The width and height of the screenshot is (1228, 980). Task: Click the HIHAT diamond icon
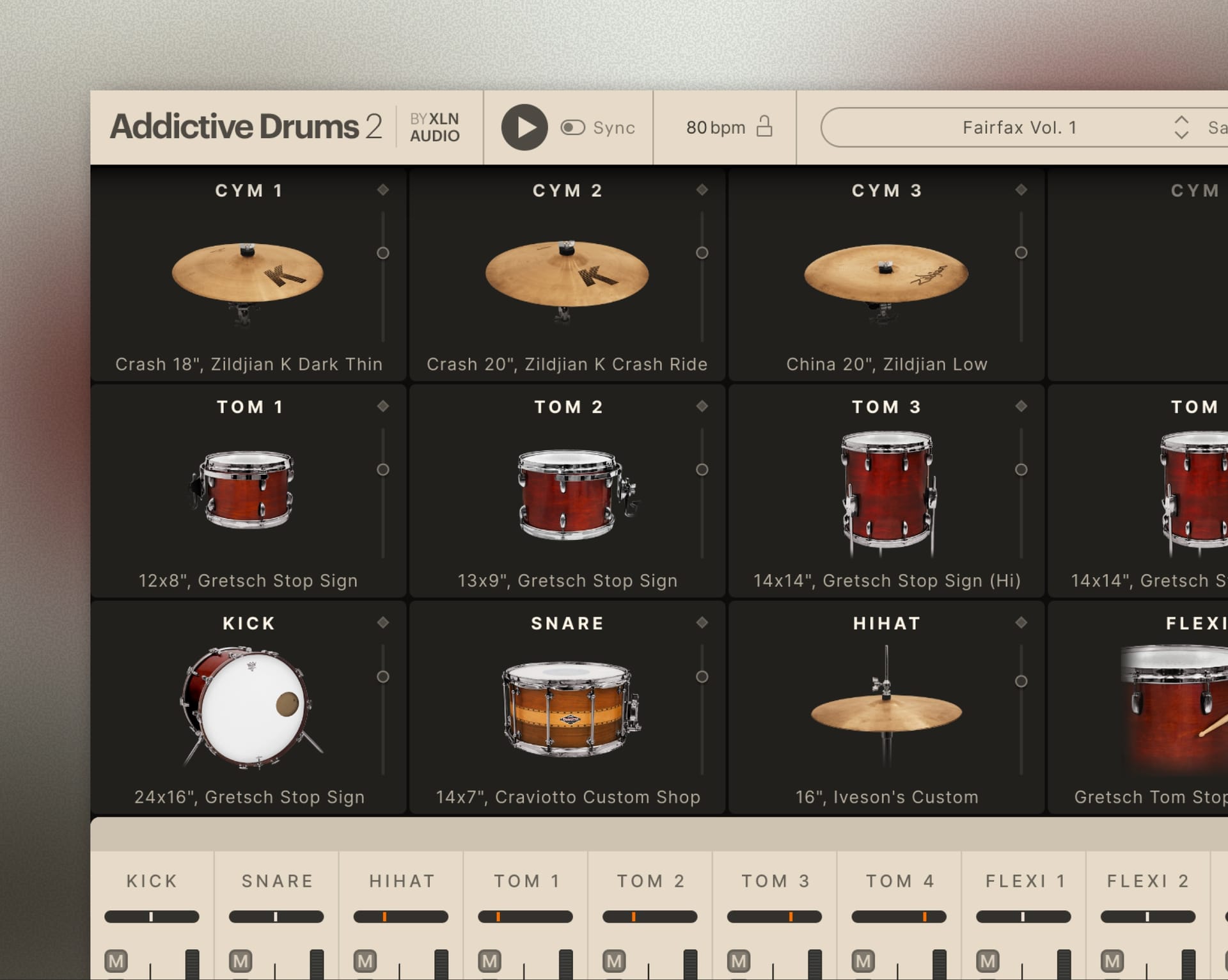[x=1021, y=622]
